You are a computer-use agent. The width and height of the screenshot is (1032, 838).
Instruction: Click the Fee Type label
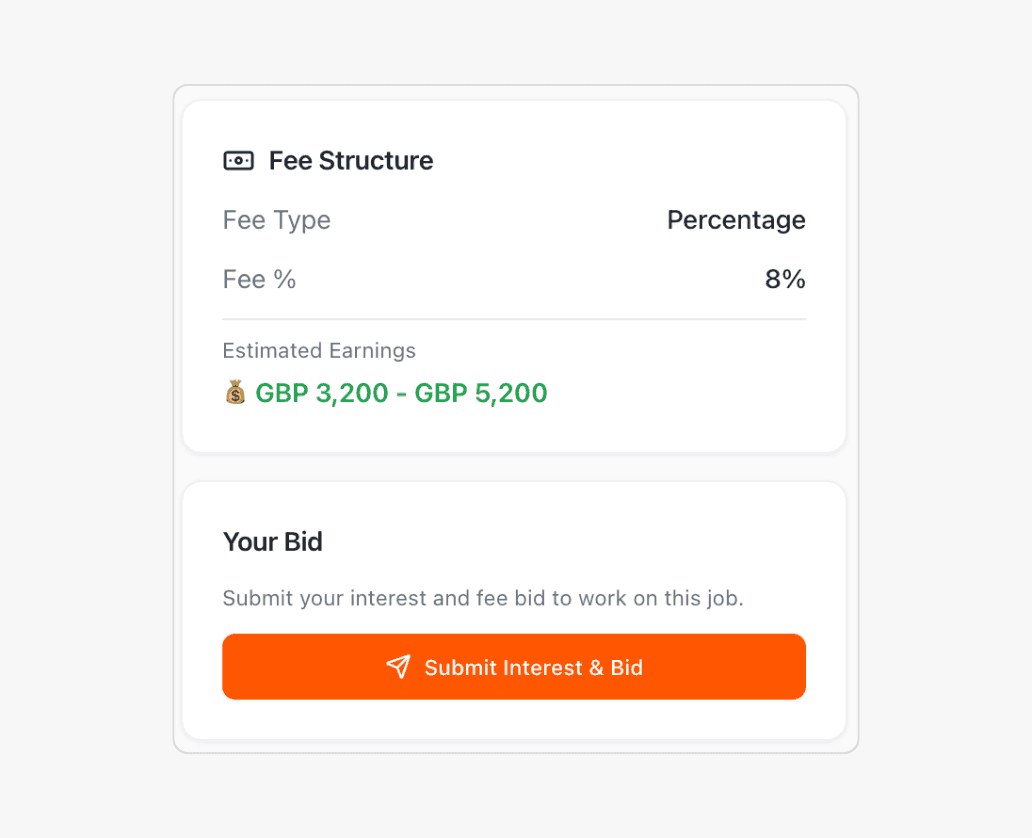276,220
